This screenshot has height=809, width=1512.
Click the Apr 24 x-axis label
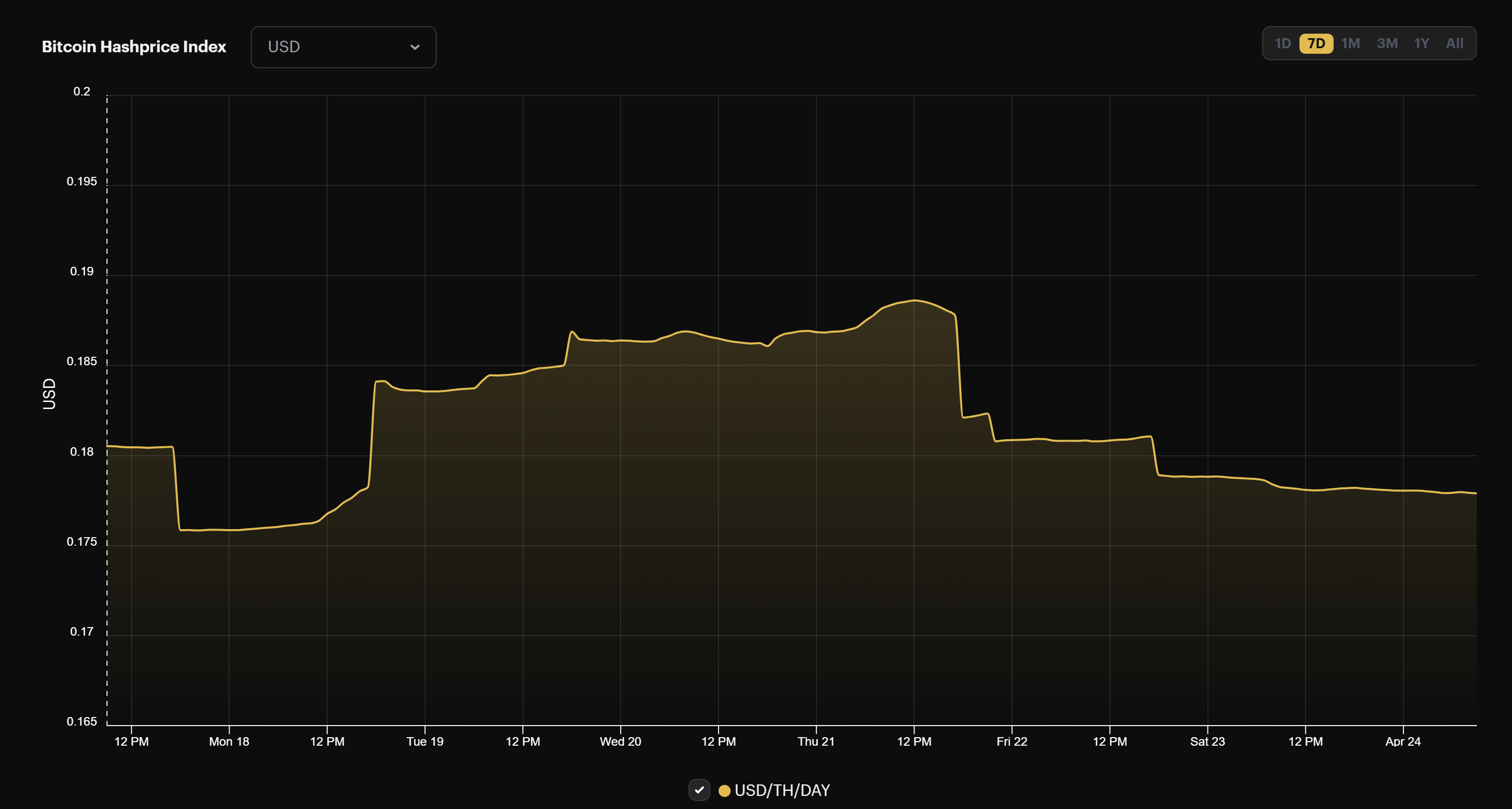(x=1403, y=742)
